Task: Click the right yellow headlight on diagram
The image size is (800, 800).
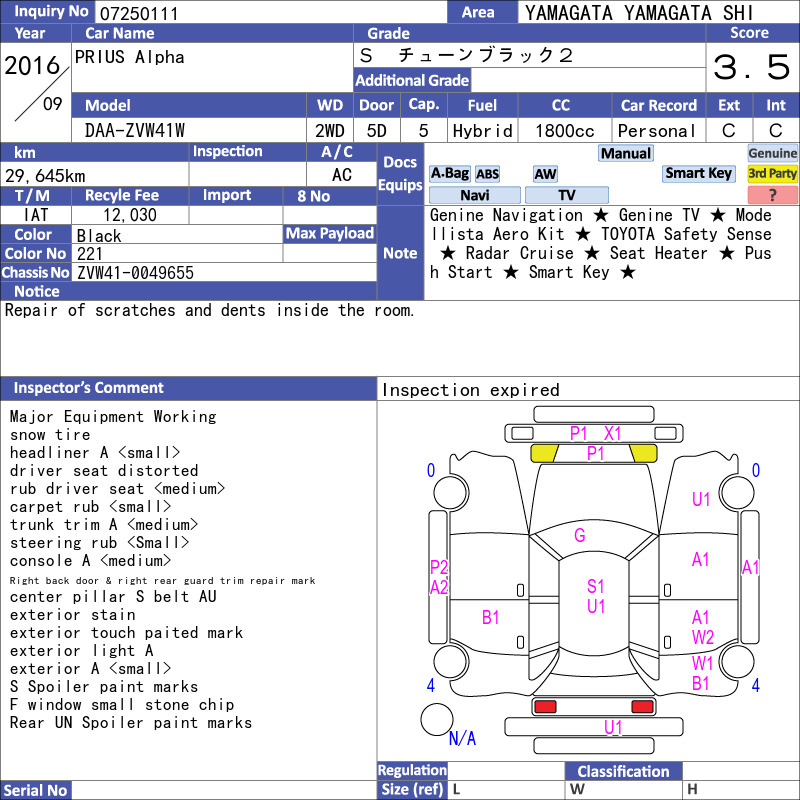Action: (x=643, y=453)
